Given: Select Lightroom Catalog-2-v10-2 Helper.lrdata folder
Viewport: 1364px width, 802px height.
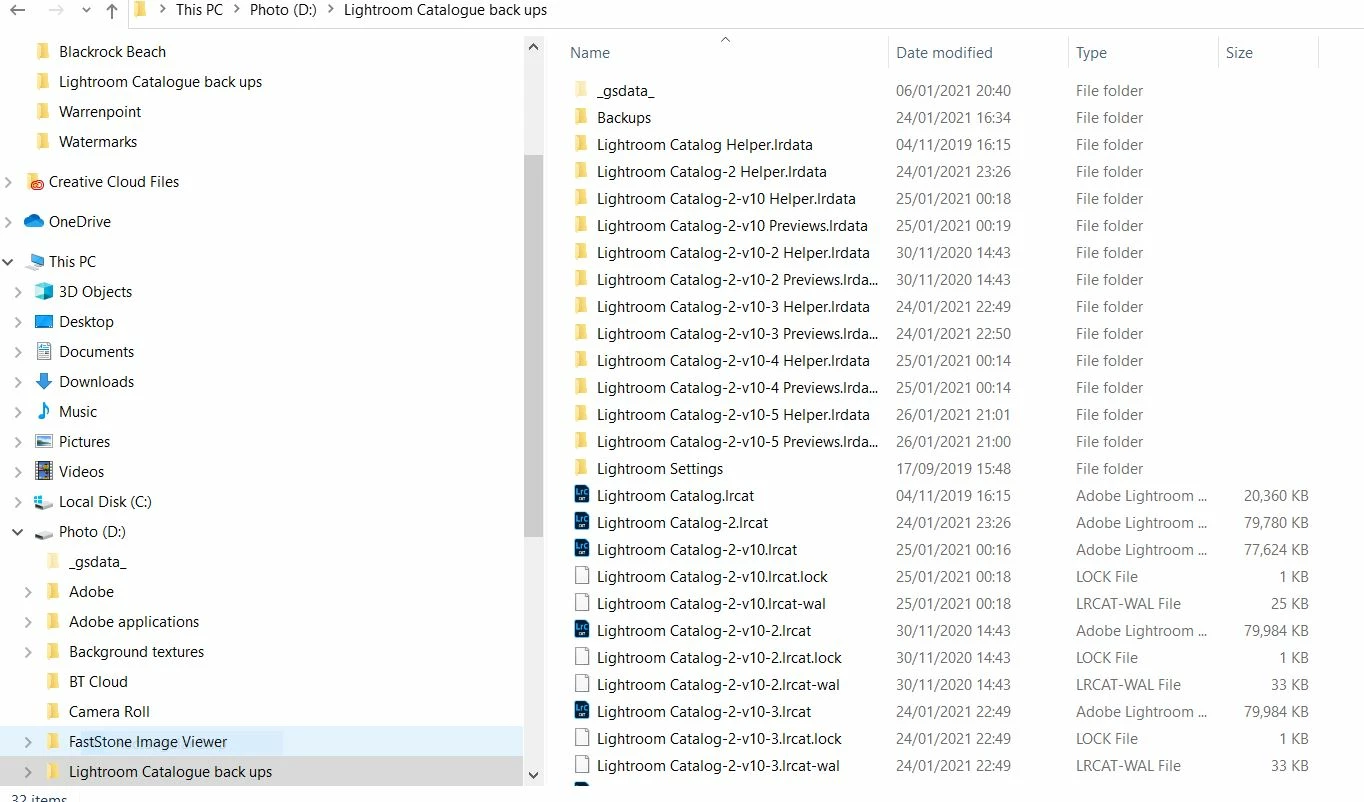Looking at the screenshot, I should 733,252.
